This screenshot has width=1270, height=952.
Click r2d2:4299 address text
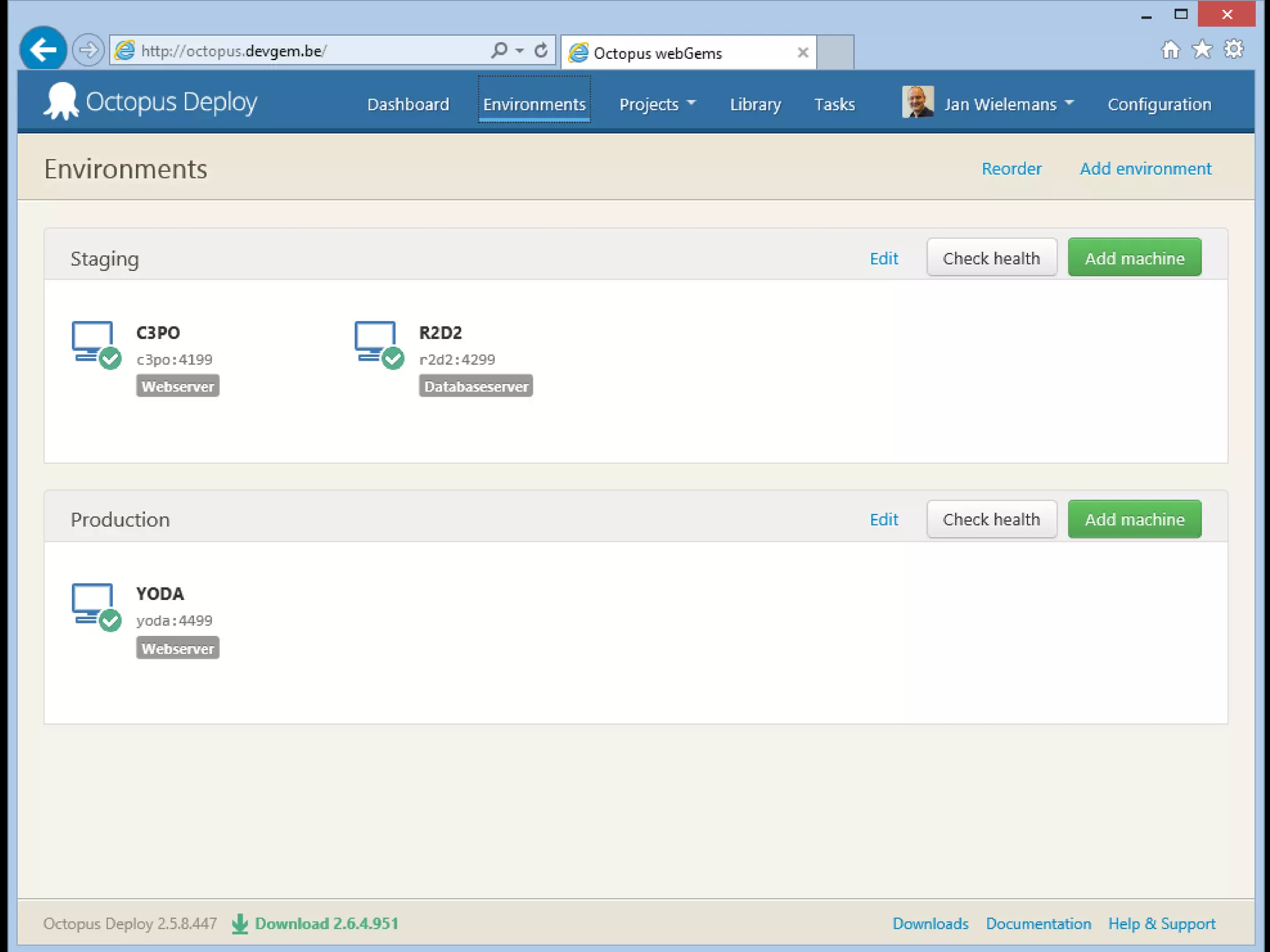pyautogui.click(x=457, y=359)
